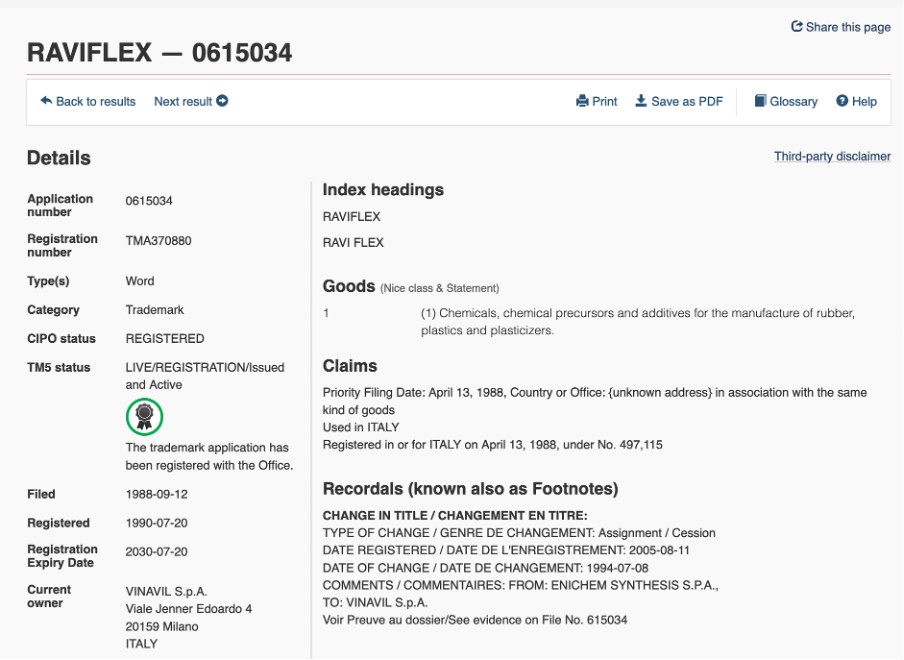Image resolution: width=904 pixels, height=660 pixels.
Task: Click the owner country ITALY line
Action: click(142, 644)
